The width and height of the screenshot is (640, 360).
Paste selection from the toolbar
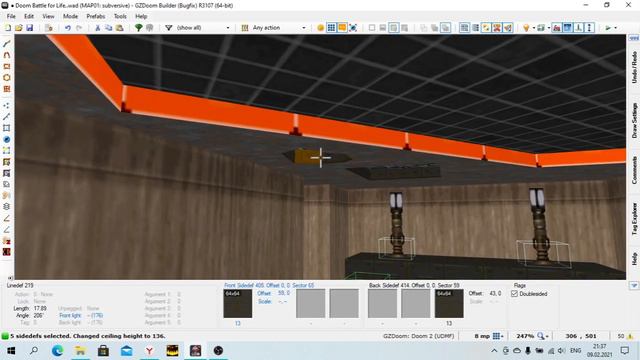pos(120,28)
